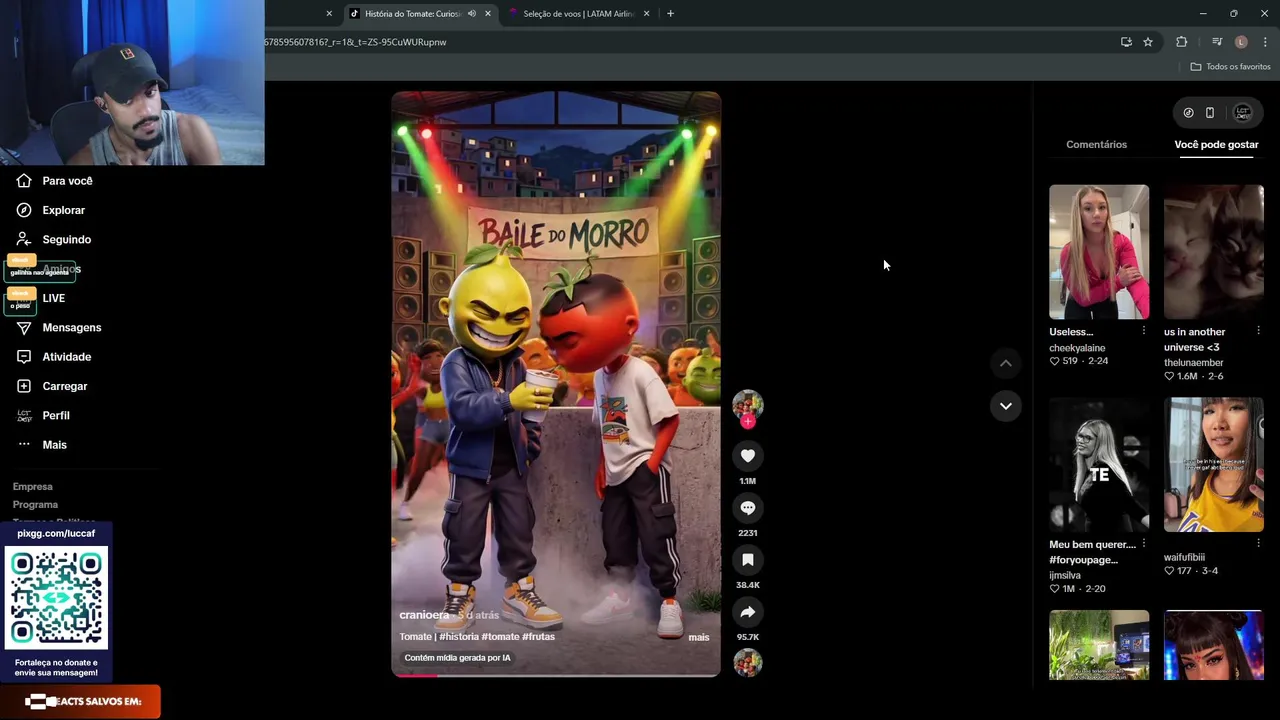Click the TikTok coin icon in top pill
This screenshot has height=720, width=1280.
click(1188, 113)
